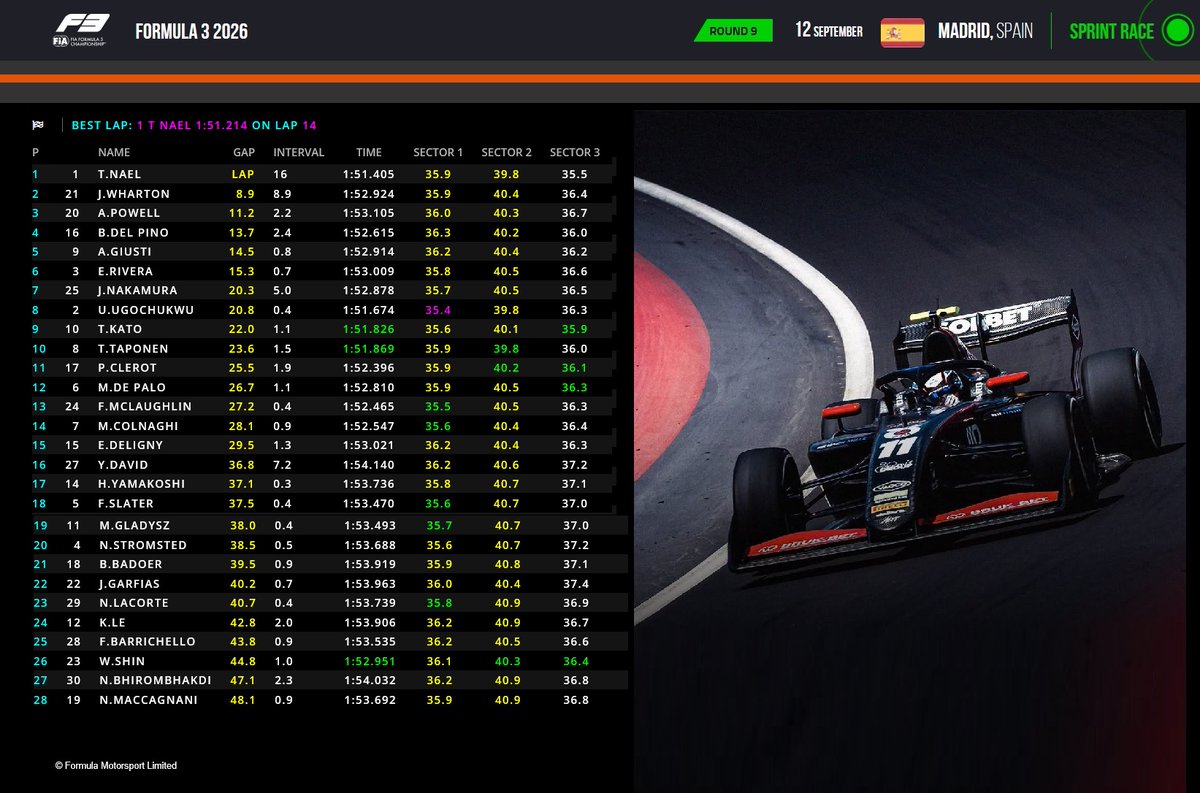Click Y.DAVID's lap time 1:54.140
Screen dimensions: 1200x793
[x=369, y=464]
